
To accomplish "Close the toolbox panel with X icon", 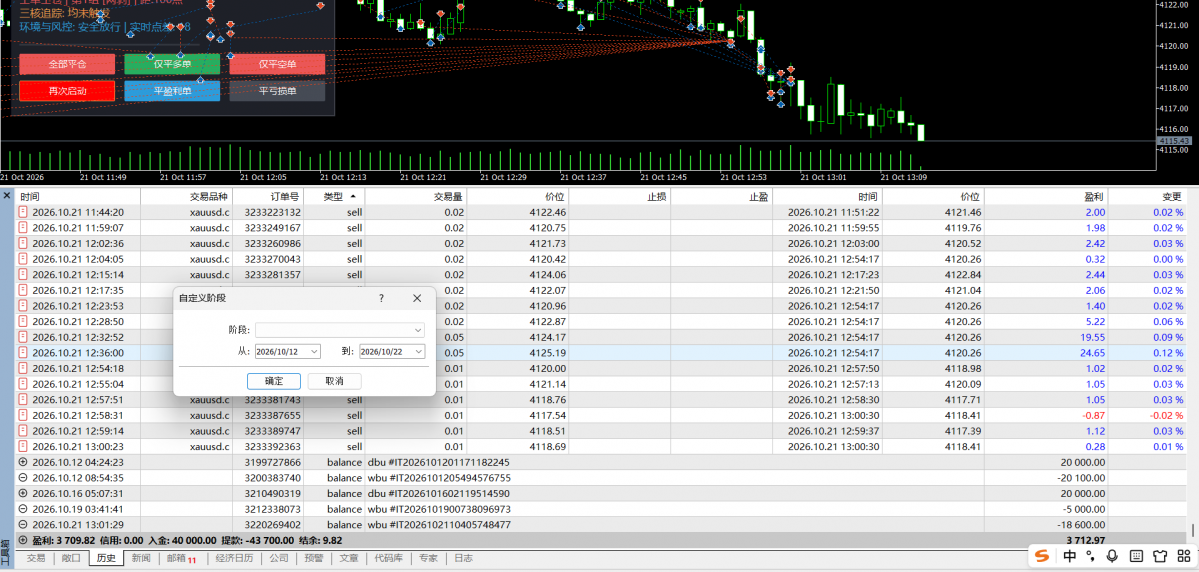I will coord(7,196).
